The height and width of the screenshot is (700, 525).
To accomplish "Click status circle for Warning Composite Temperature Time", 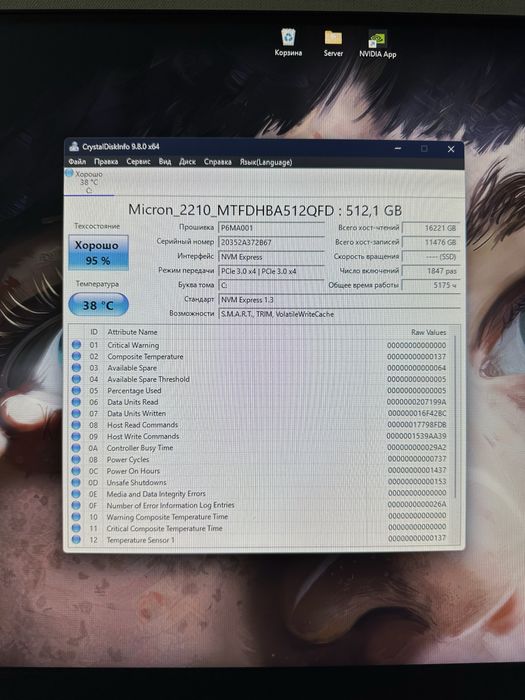I will click(76, 517).
